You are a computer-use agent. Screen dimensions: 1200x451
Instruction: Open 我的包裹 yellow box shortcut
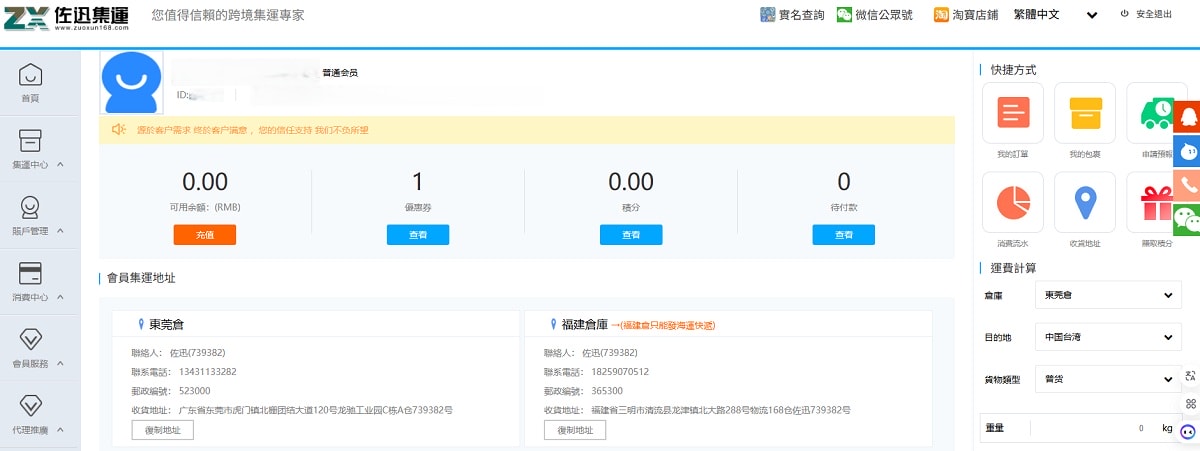point(1085,112)
